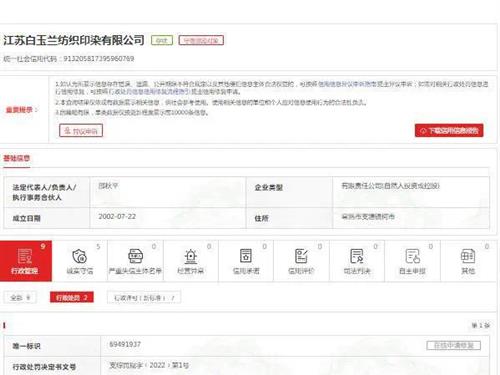Click the 行政处罚决定书文号 value
Viewport: 500px width, 375px height.
pos(149,365)
